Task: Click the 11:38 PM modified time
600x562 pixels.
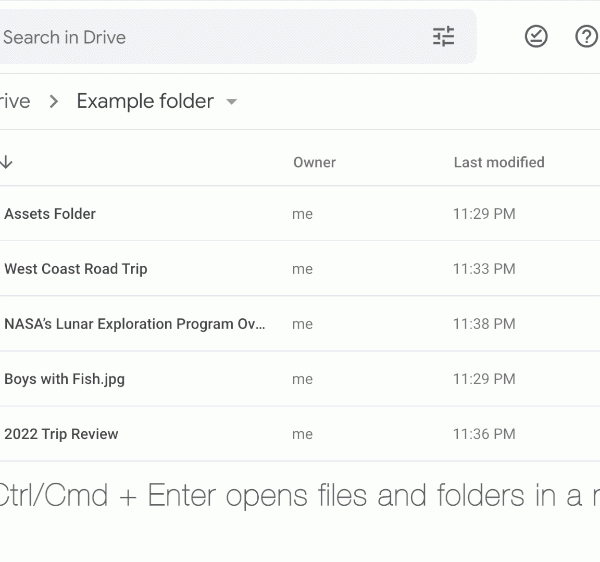Action: [484, 324]
